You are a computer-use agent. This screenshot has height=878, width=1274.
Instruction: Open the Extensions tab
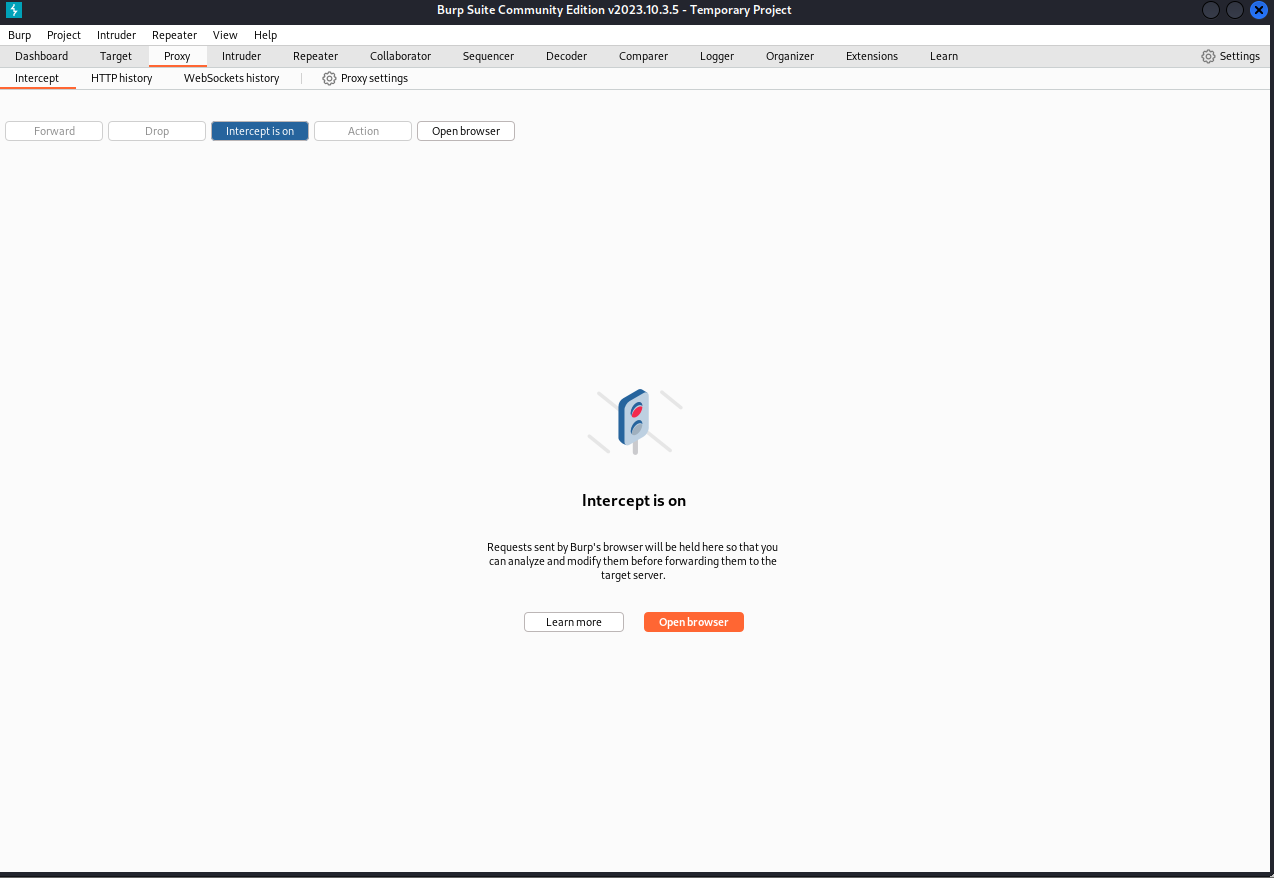[872, 56]
